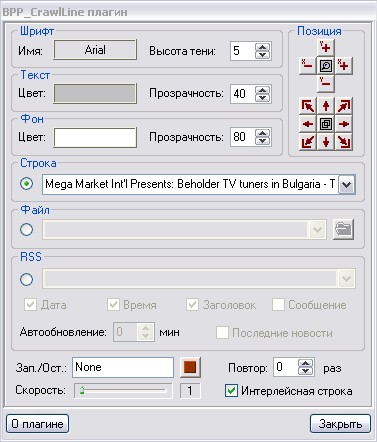Open the Arial font name button
Image resolution: width=377 pixels, height=442 pixels.
(95, 50)
